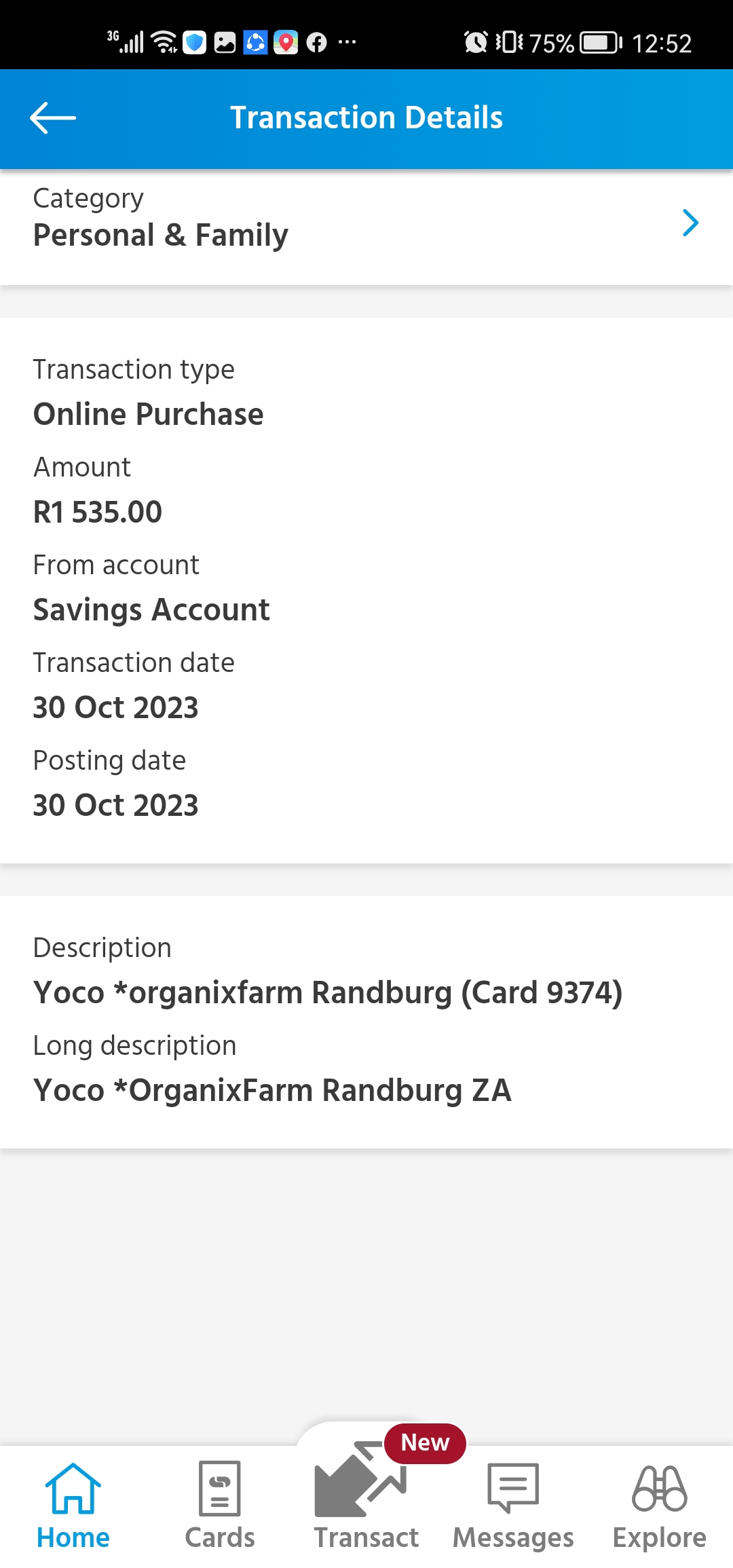Screen dimensions: 733x1568
Task: Select the Messages tab label
Action: click(513, 1537)
